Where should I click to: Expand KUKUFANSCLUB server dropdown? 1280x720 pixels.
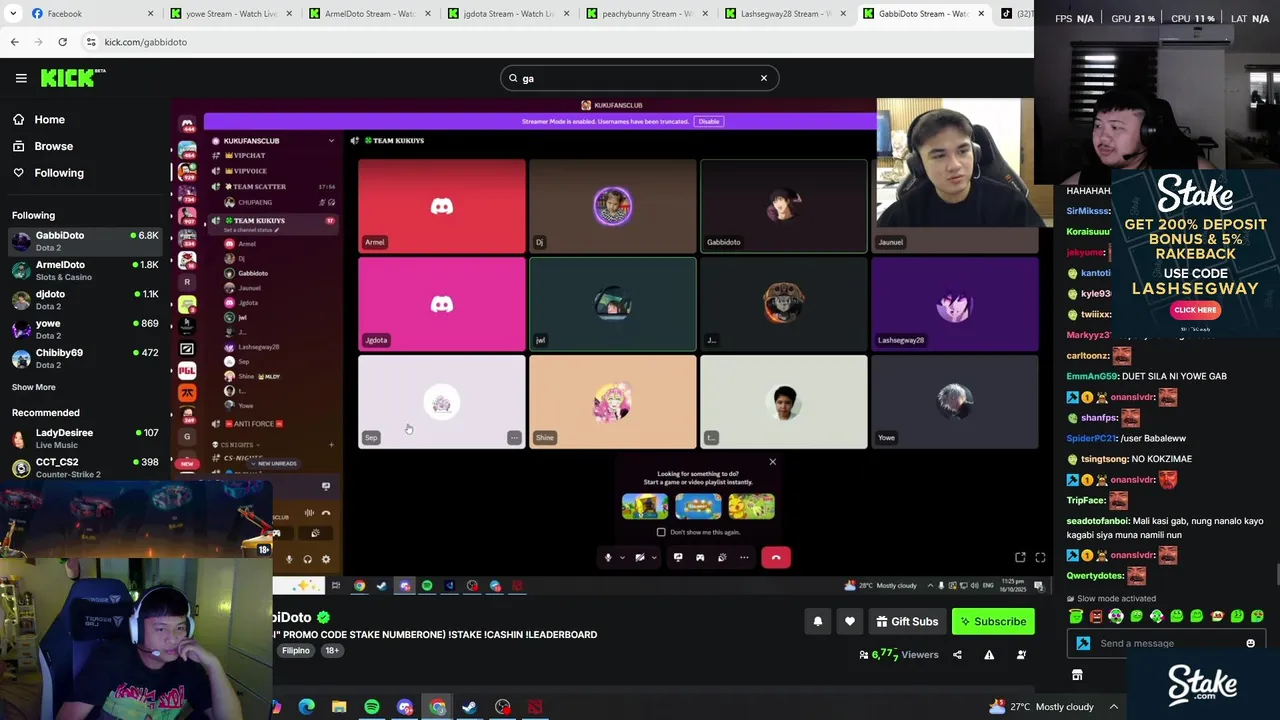tap(331, 141)
